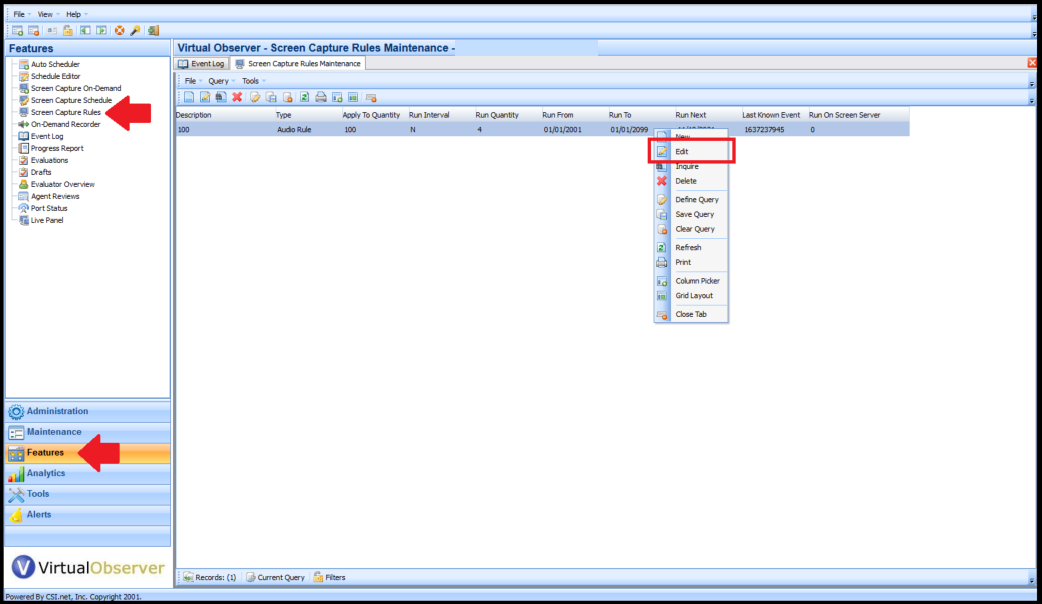This screenshot has height=604, width=1042.
Task: Choose Save Query from context menu
Action: [691, 214]
